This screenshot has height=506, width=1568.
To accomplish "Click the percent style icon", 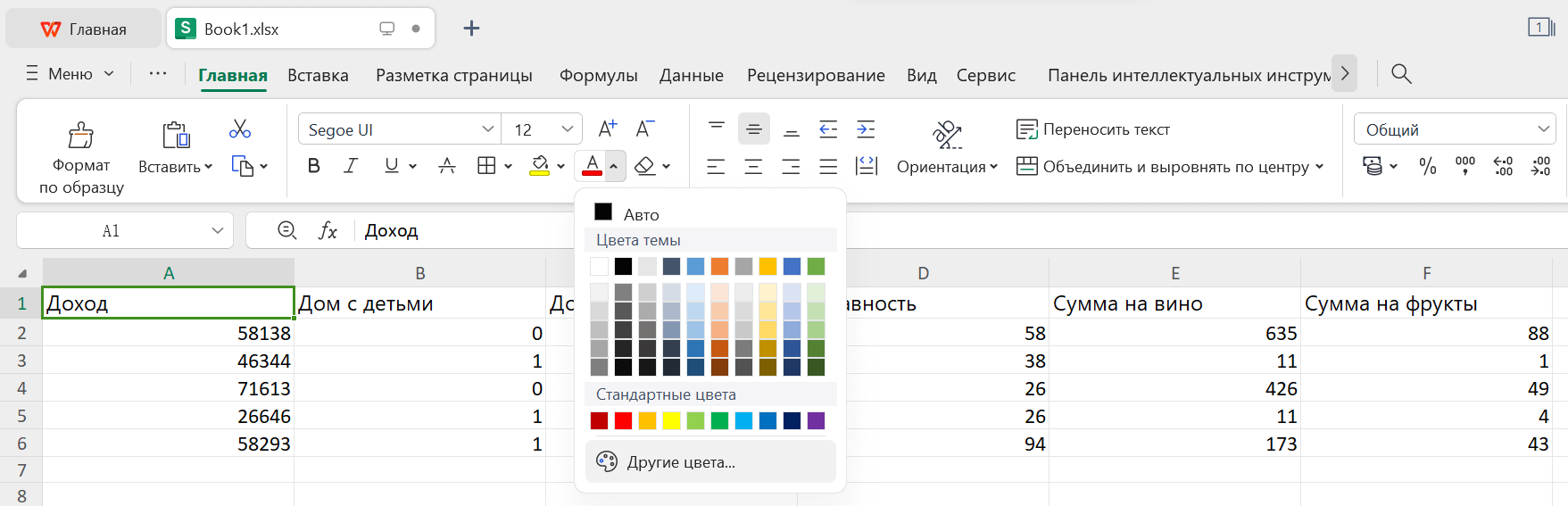I will 1428,166.
